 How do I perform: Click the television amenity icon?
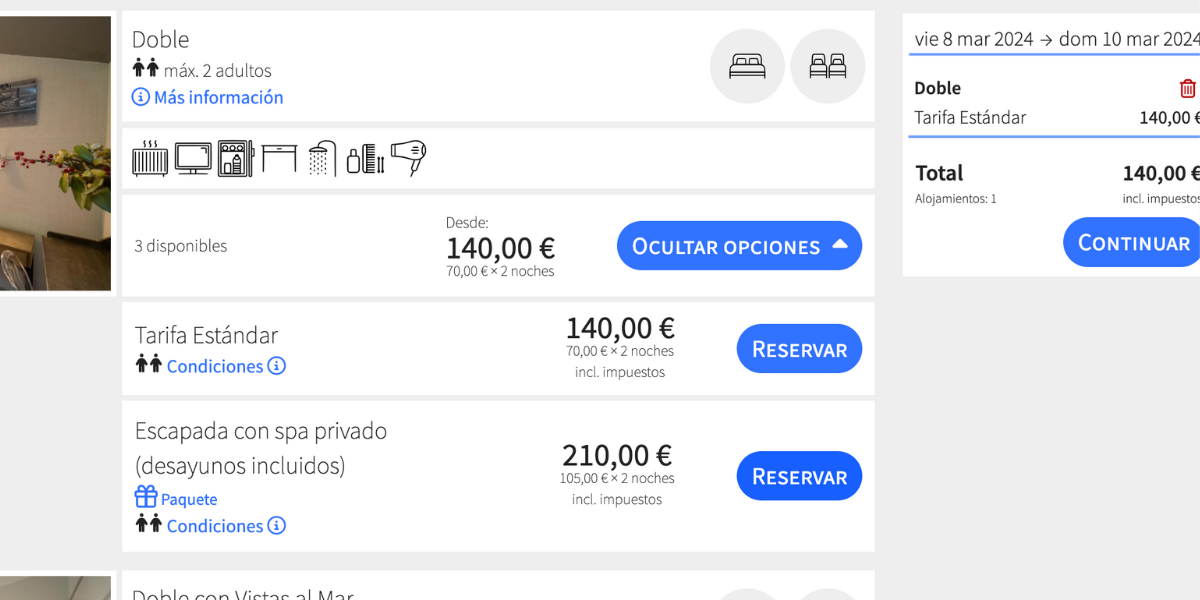[193, 158]
